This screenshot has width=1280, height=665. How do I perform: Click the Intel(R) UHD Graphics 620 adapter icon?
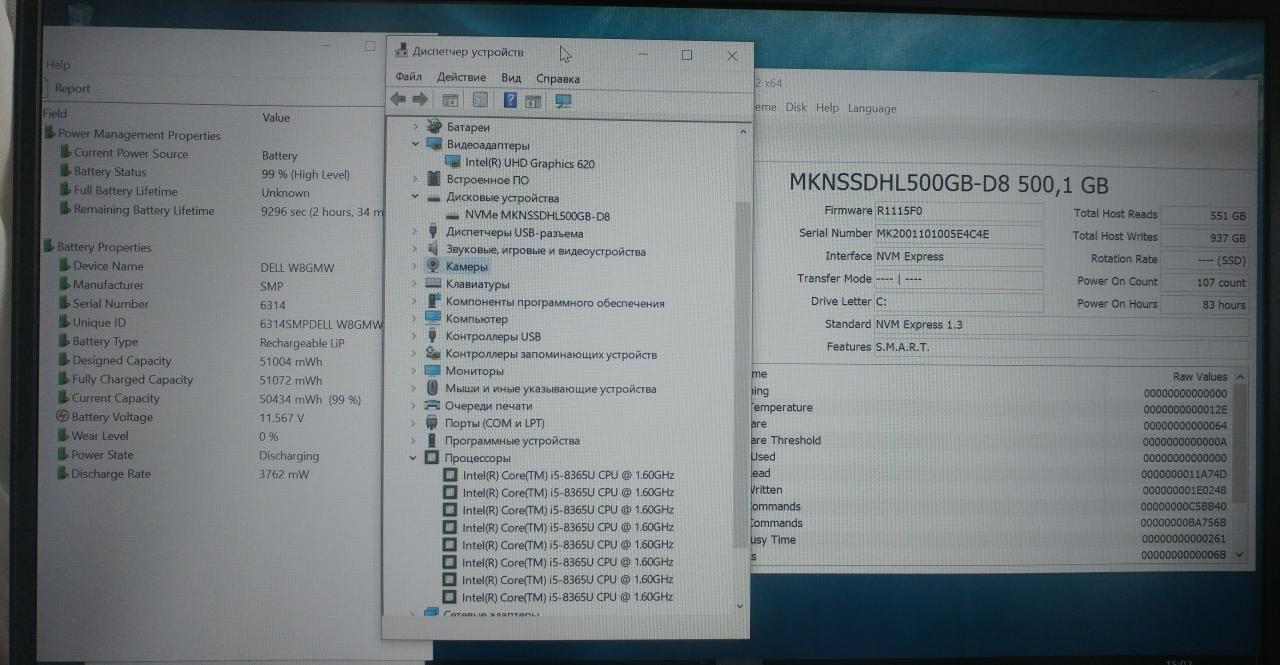(x=452, y=162)
